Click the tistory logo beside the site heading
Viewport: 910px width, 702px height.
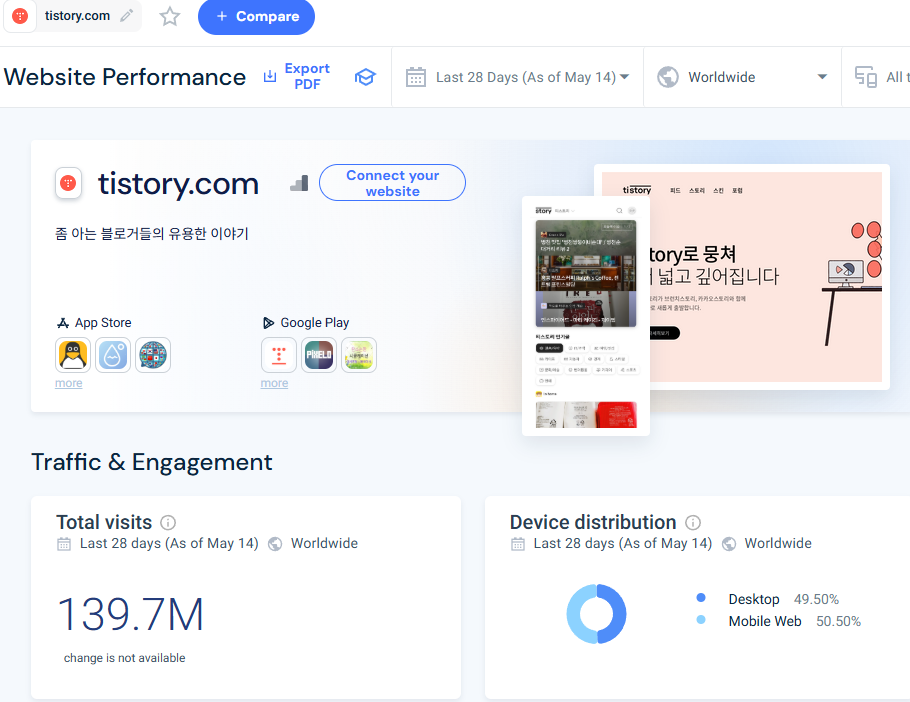[x=68, y=183]
